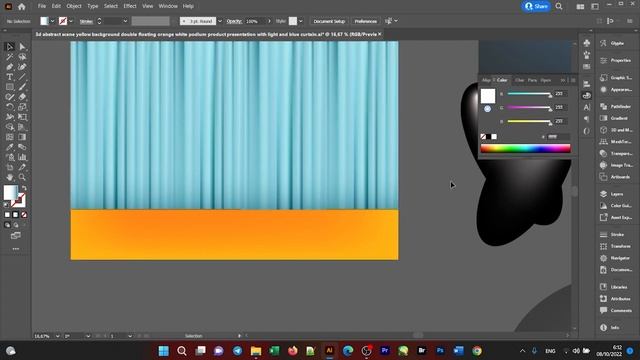Open zoom level dropdown at bottom
This screenshot has height=360, width=640.
click(x=57, y=336)
